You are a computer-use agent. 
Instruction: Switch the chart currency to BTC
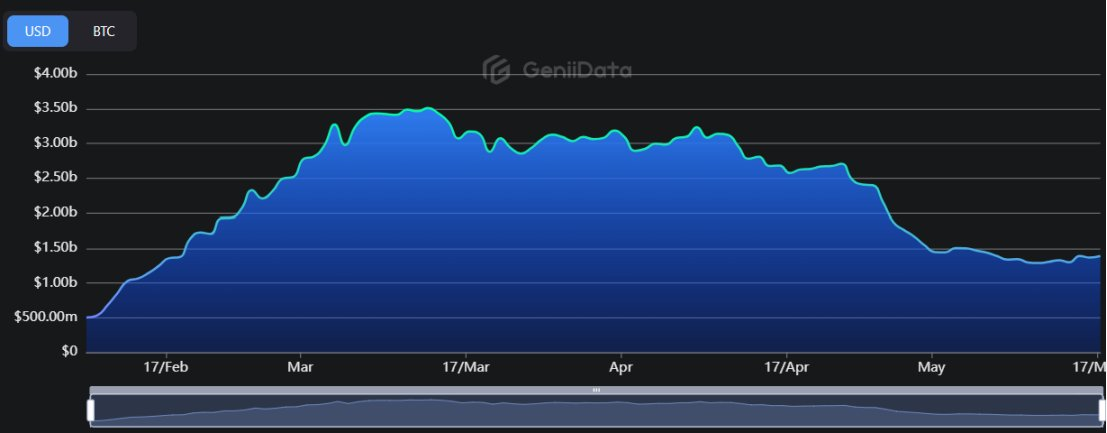pyautogui.click(x=104, y=31)
